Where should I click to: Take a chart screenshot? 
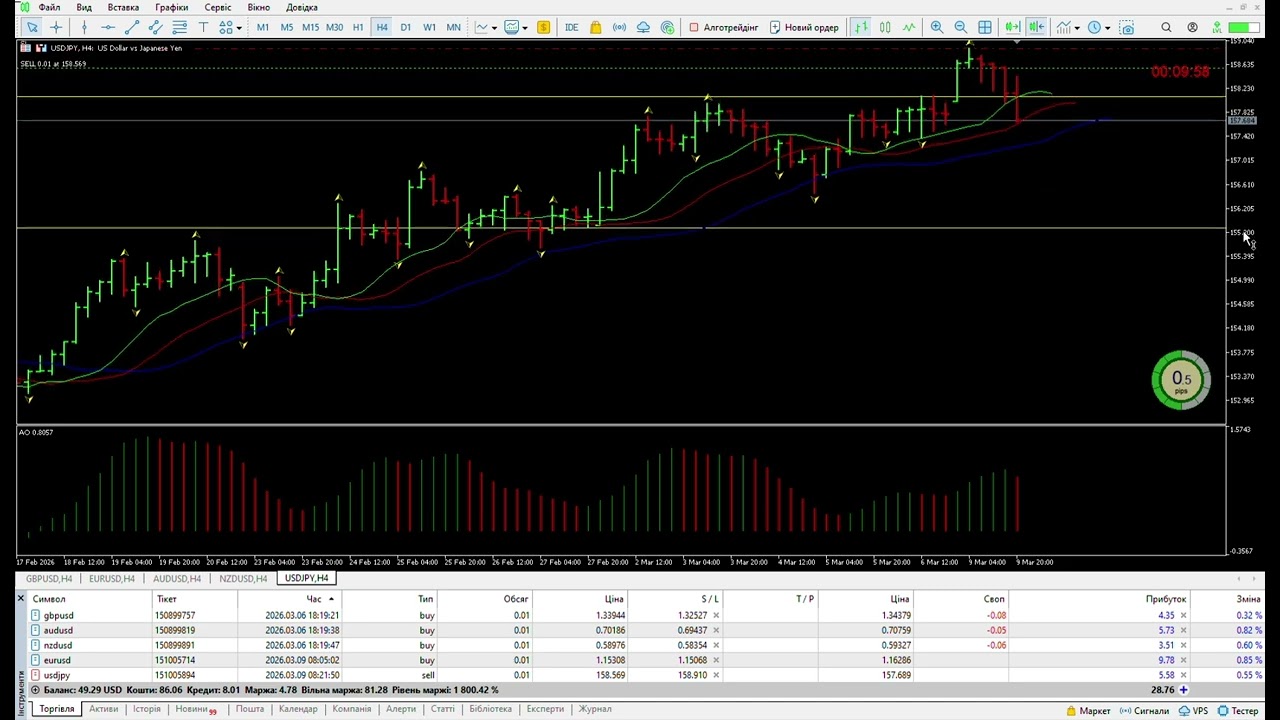coord(1127,27)
